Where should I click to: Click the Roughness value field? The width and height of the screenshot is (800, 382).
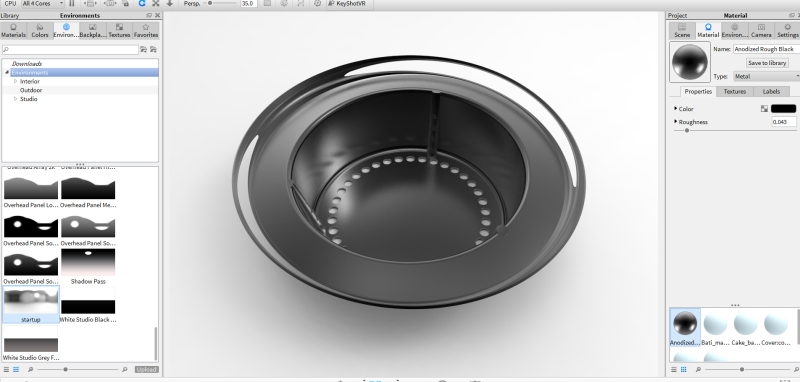(x=784, y=122)
